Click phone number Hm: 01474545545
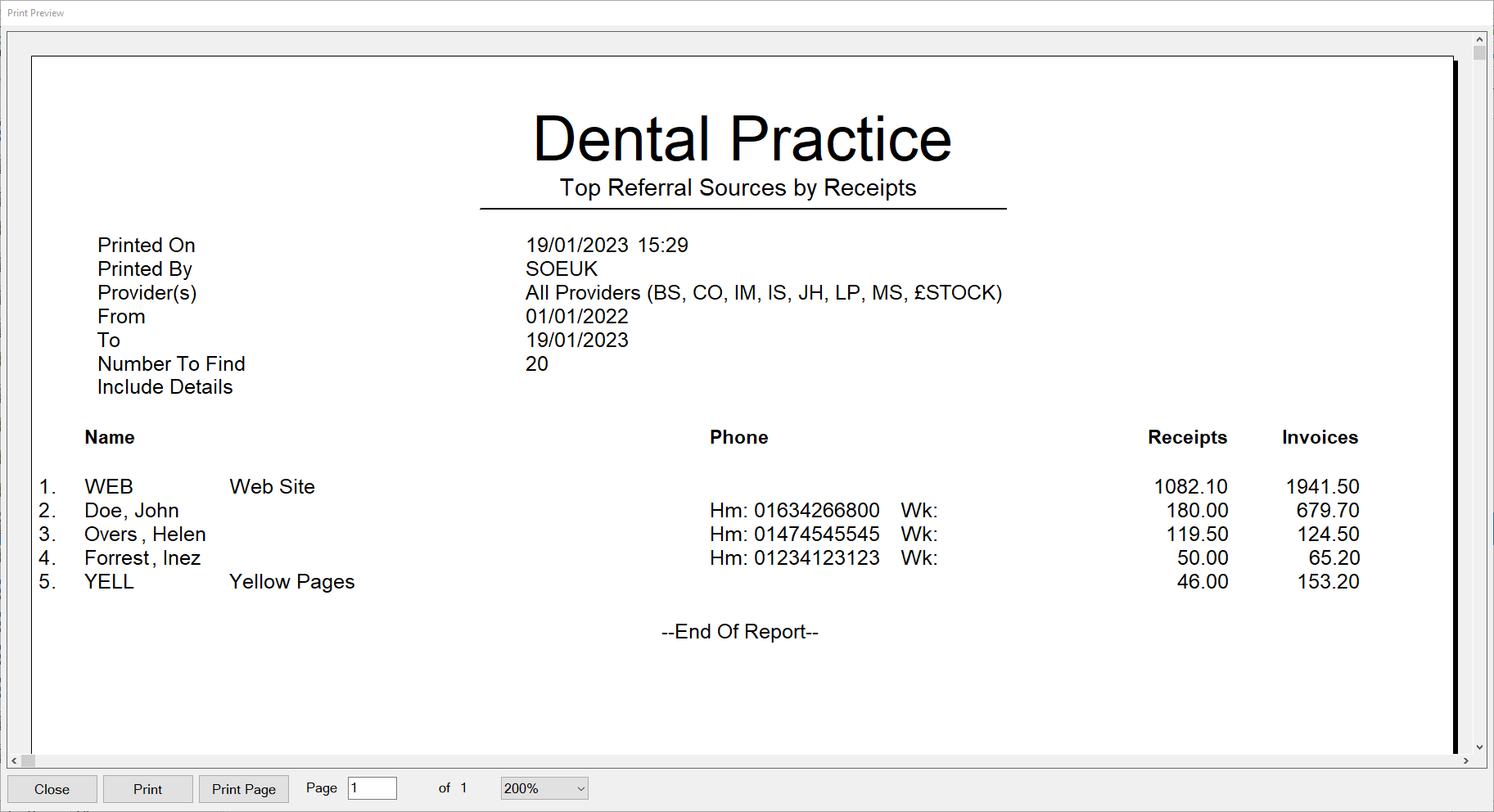The image size is (1494, 812). pos(795,534)
